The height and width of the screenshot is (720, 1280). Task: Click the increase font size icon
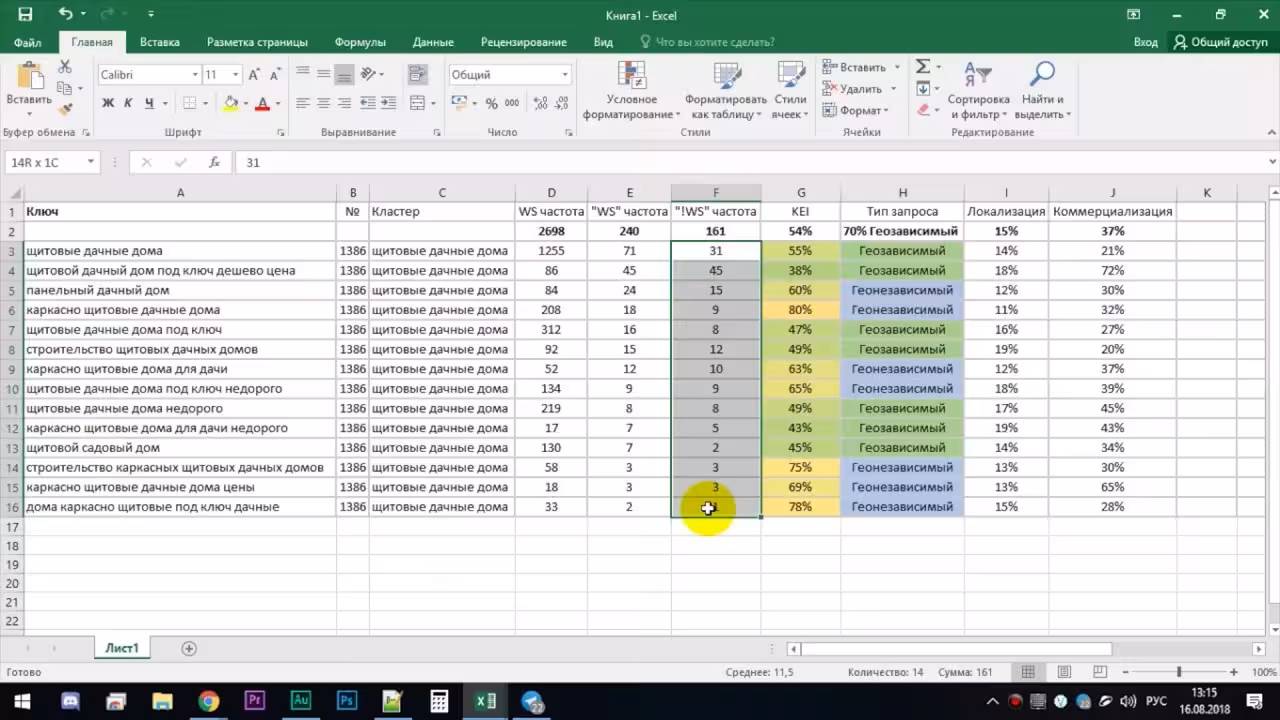click(254, 75)
